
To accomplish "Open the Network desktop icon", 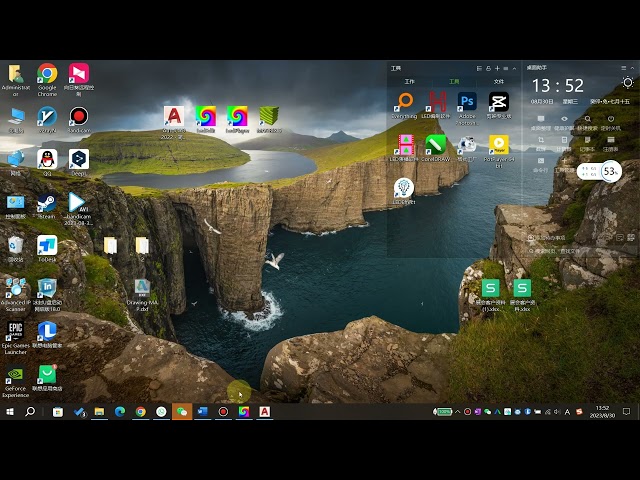I will (16, 159).
